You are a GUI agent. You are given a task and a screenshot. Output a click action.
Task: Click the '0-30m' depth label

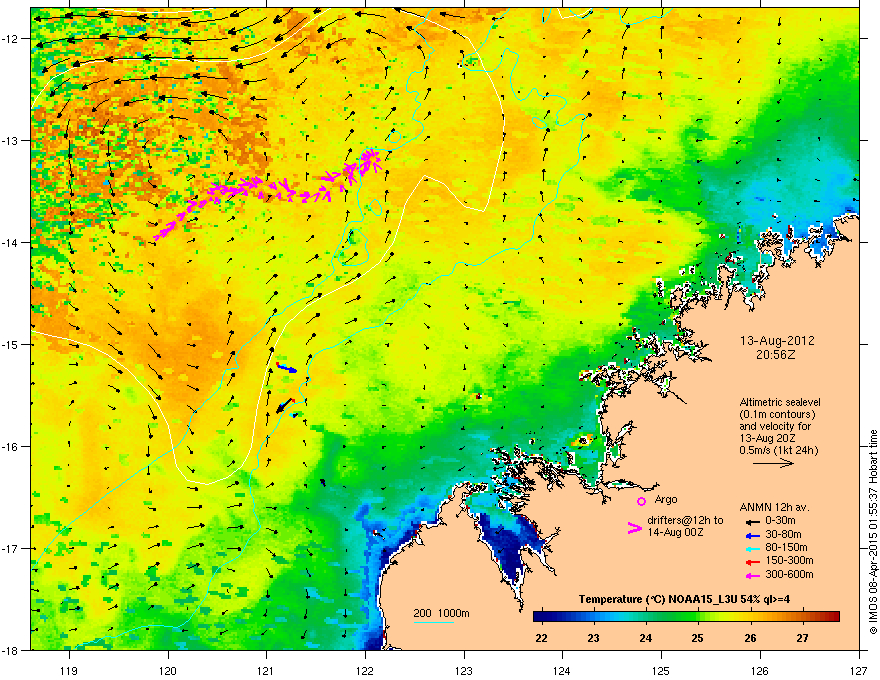tap(780, 521)
